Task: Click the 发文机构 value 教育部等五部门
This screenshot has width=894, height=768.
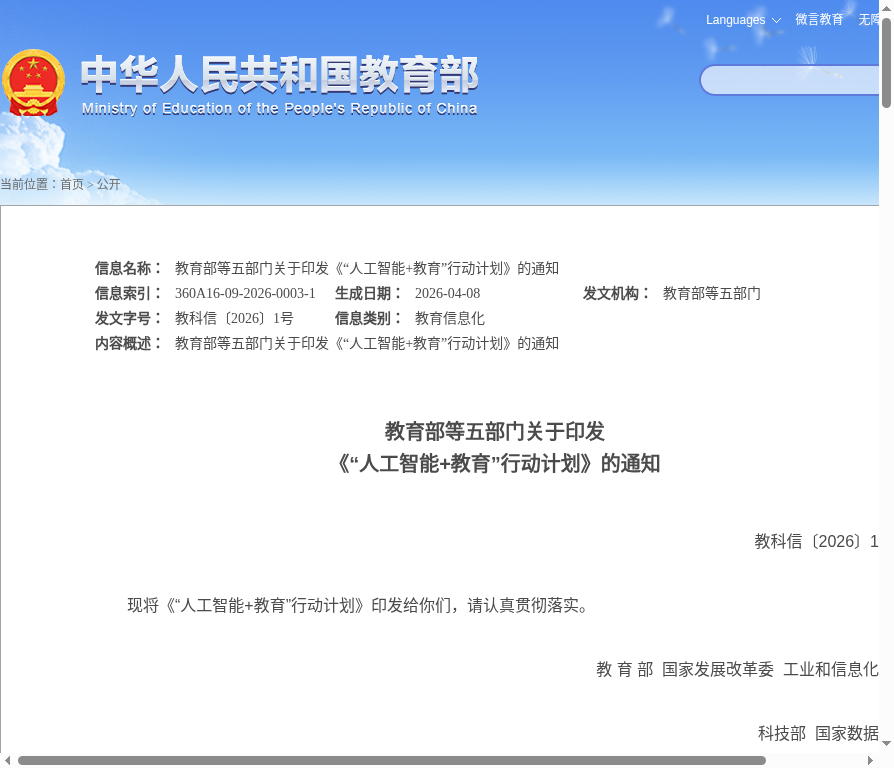Action: [711, 293]
